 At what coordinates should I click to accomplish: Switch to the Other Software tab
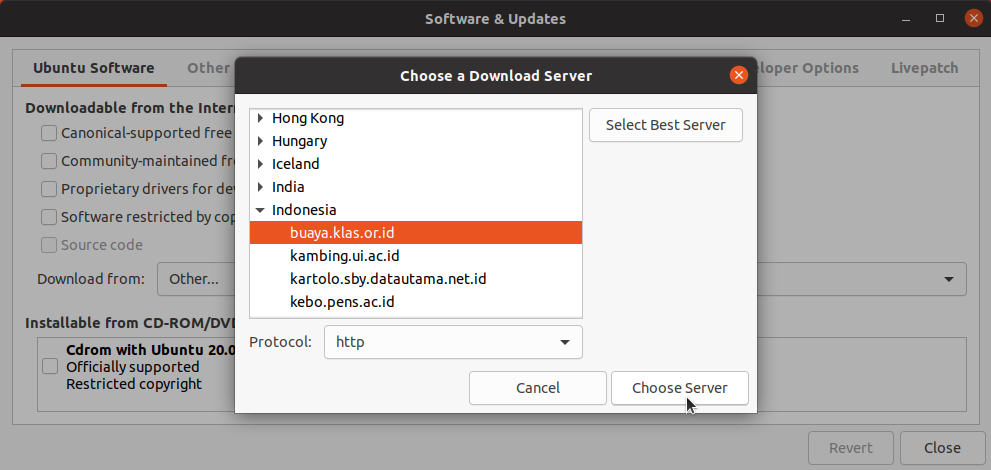click(208, 68)
